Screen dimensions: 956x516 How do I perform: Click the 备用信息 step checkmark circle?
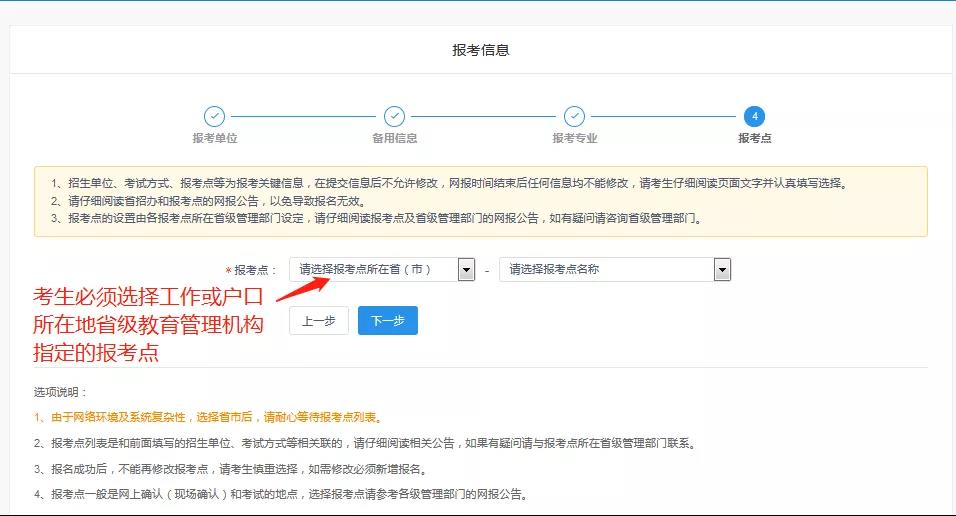pyautogui.click(x=394, y=116)
